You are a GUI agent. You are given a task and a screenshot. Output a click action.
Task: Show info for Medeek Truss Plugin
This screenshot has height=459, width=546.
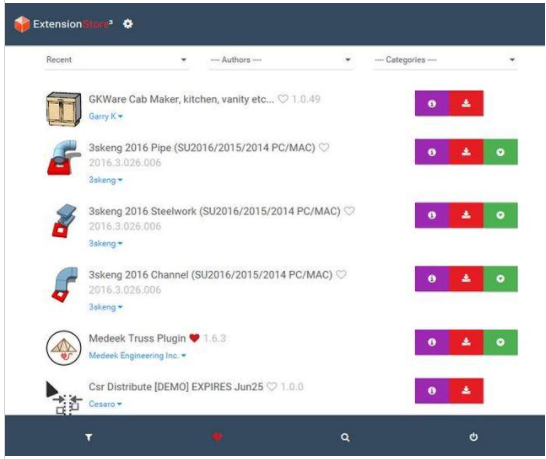pos(432,342)
